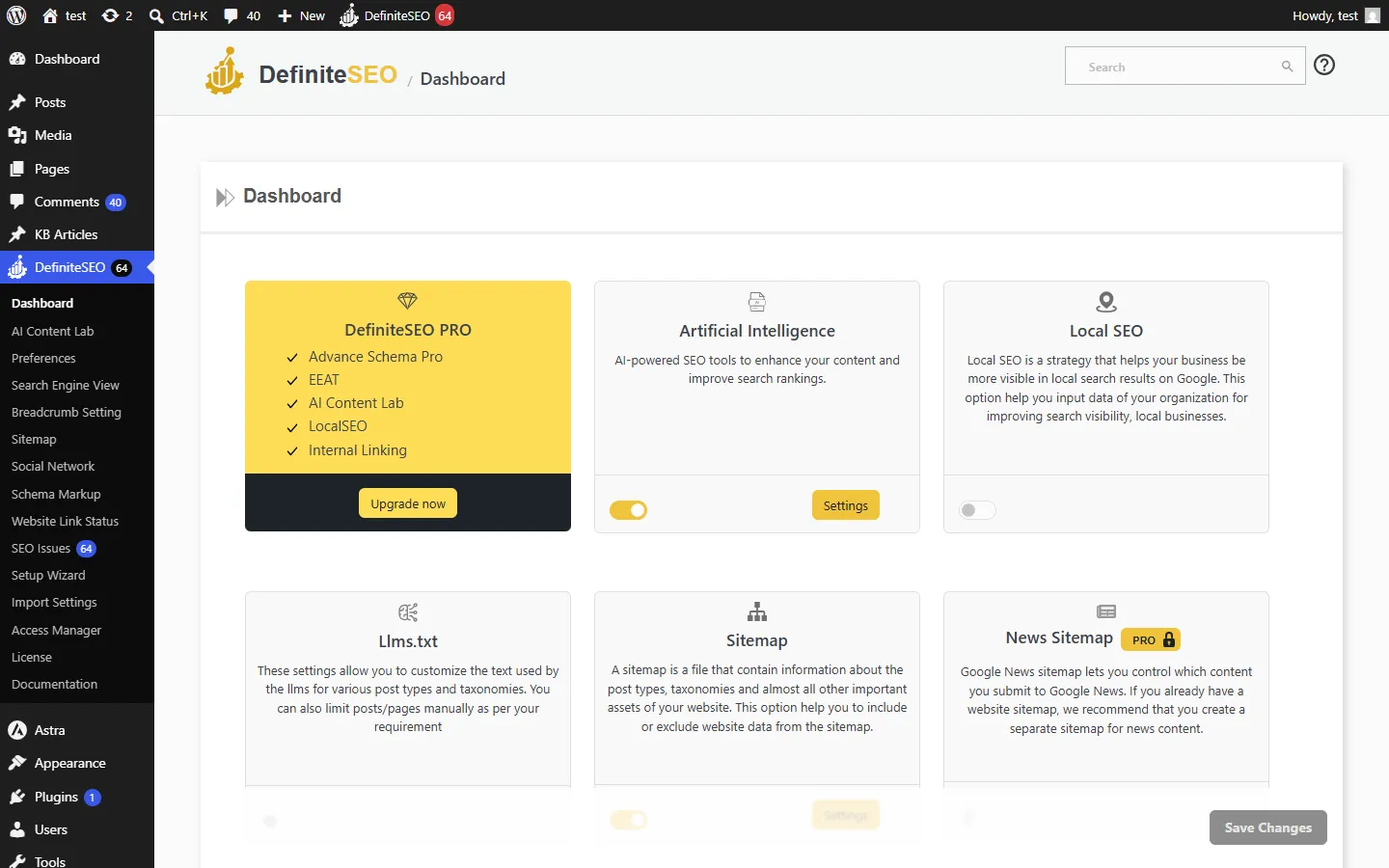1389x868 pixels.
Task: Click 'Internal Linking' feature text on PRO card
Action: [358, 450]
